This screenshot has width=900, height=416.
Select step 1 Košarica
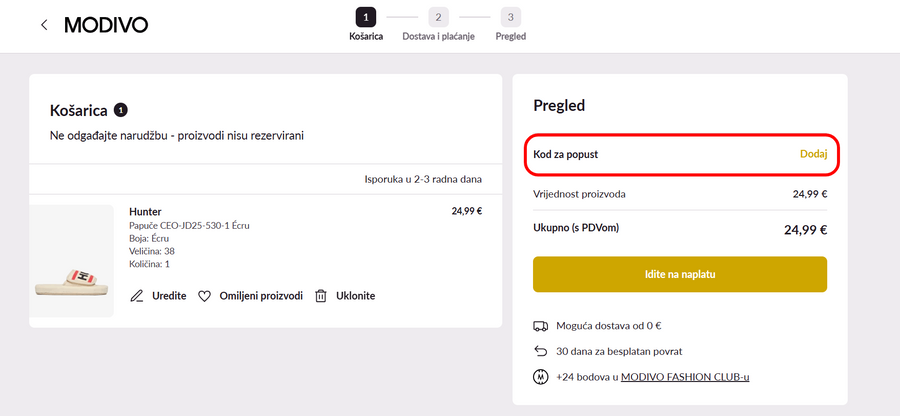coord(366,17)
